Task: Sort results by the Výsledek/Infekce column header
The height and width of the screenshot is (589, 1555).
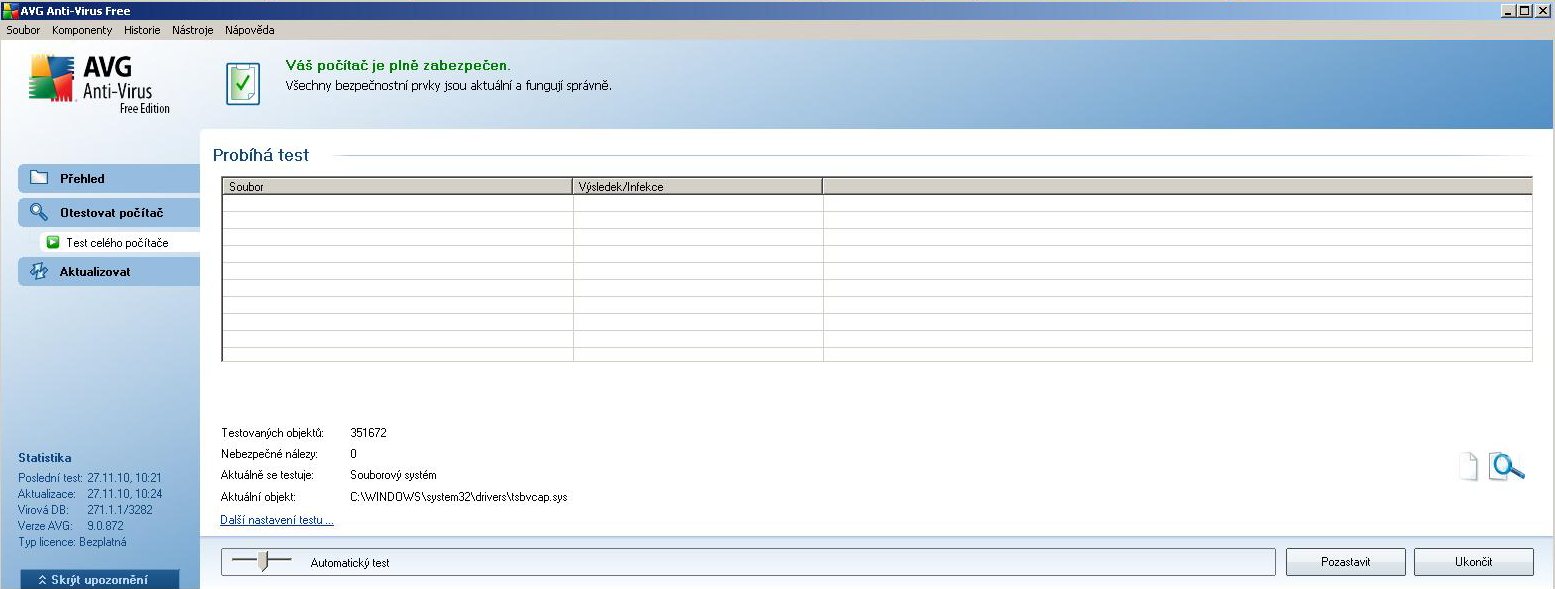Action: click(x=697, y=186)
